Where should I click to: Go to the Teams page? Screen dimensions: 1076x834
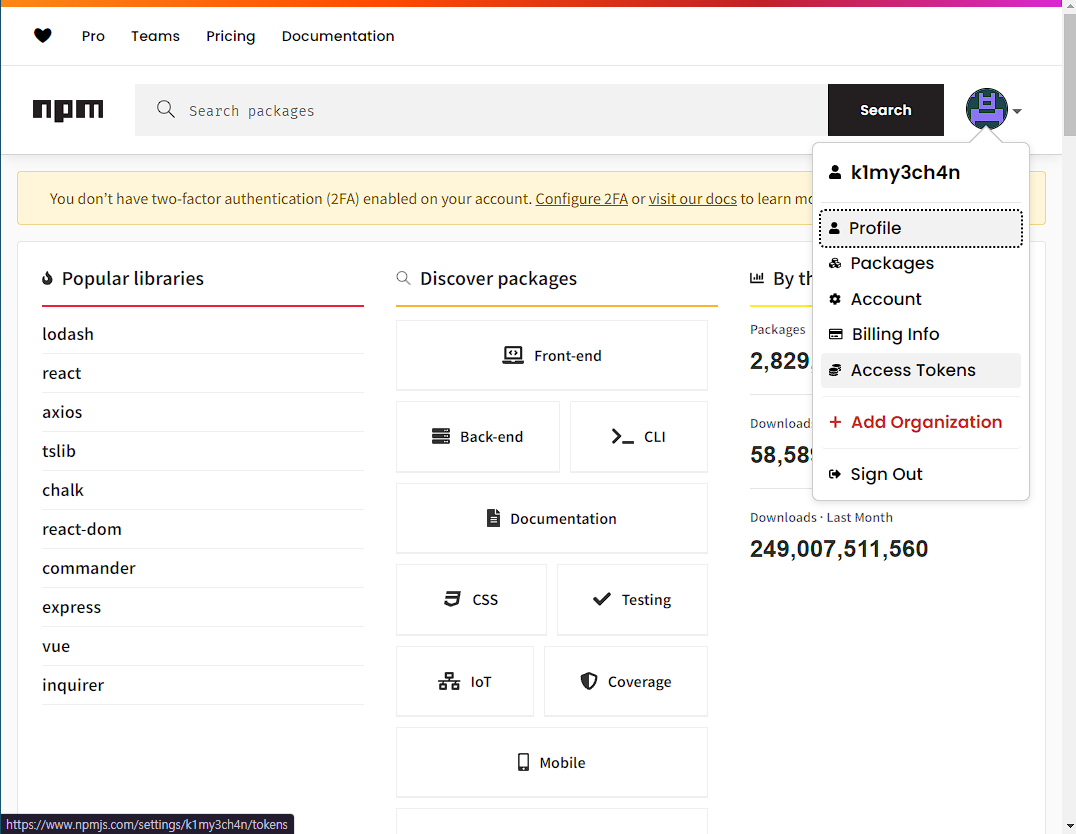tap(156, 36)
